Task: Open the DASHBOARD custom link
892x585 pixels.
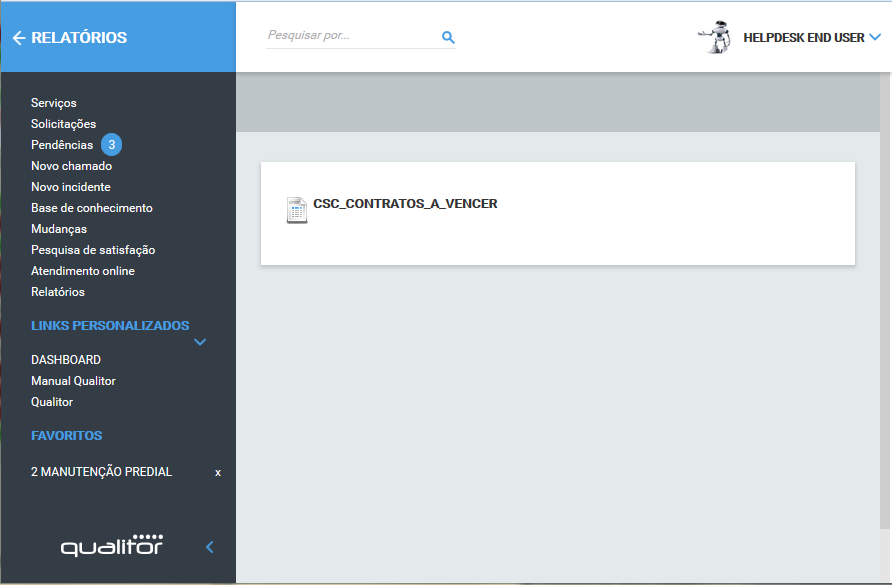Action: (66, 360)
